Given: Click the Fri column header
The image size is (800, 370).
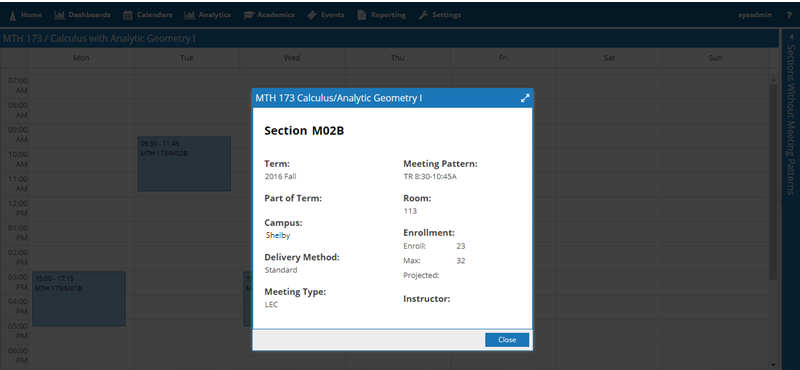Looking at the screenshot, I should (503, 58).
